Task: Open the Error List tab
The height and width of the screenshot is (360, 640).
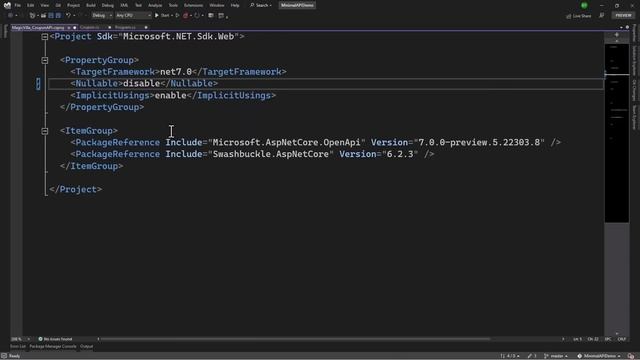Action: click(x=18, y=347)
